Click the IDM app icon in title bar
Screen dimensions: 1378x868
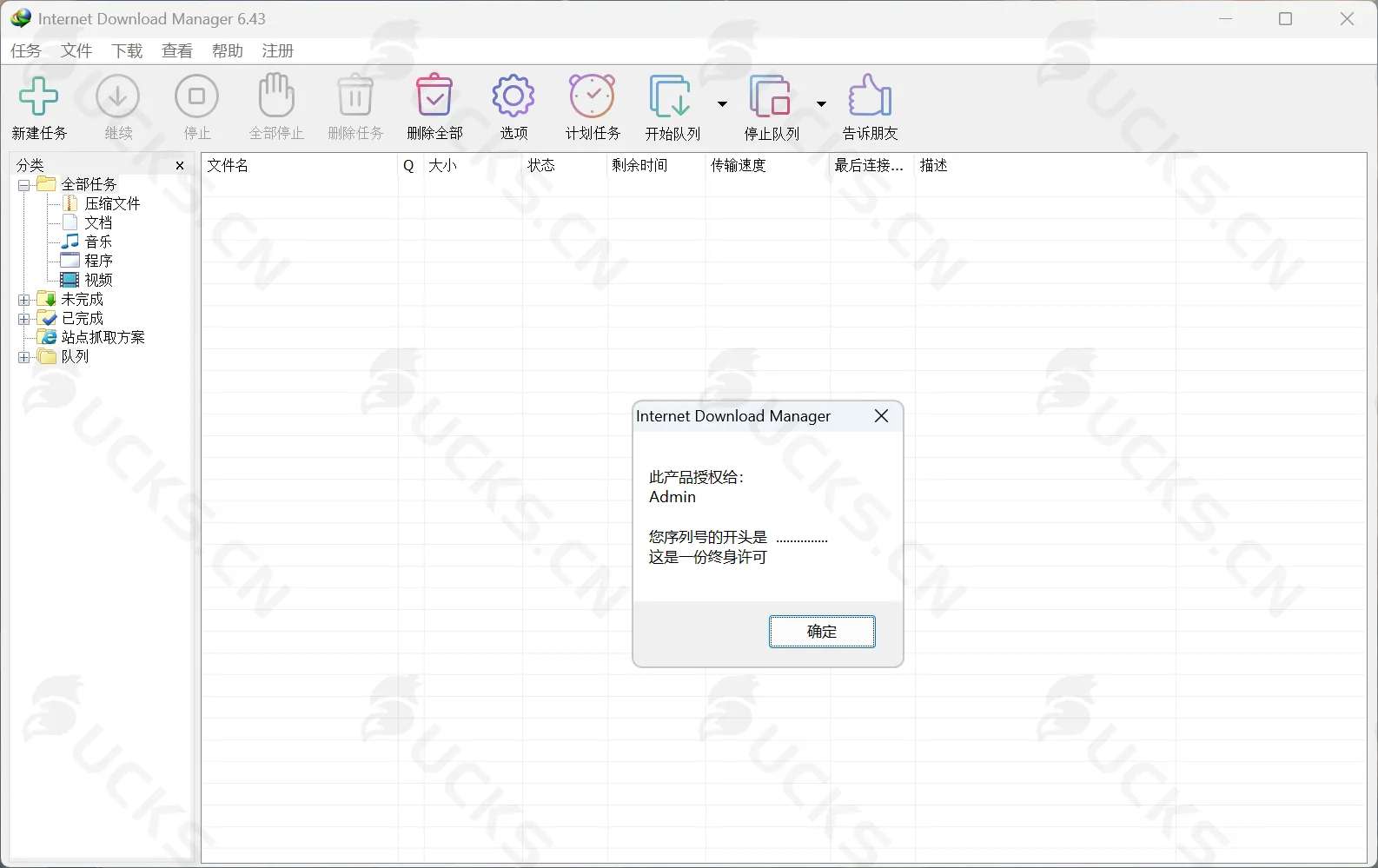[x=21, y=18]
